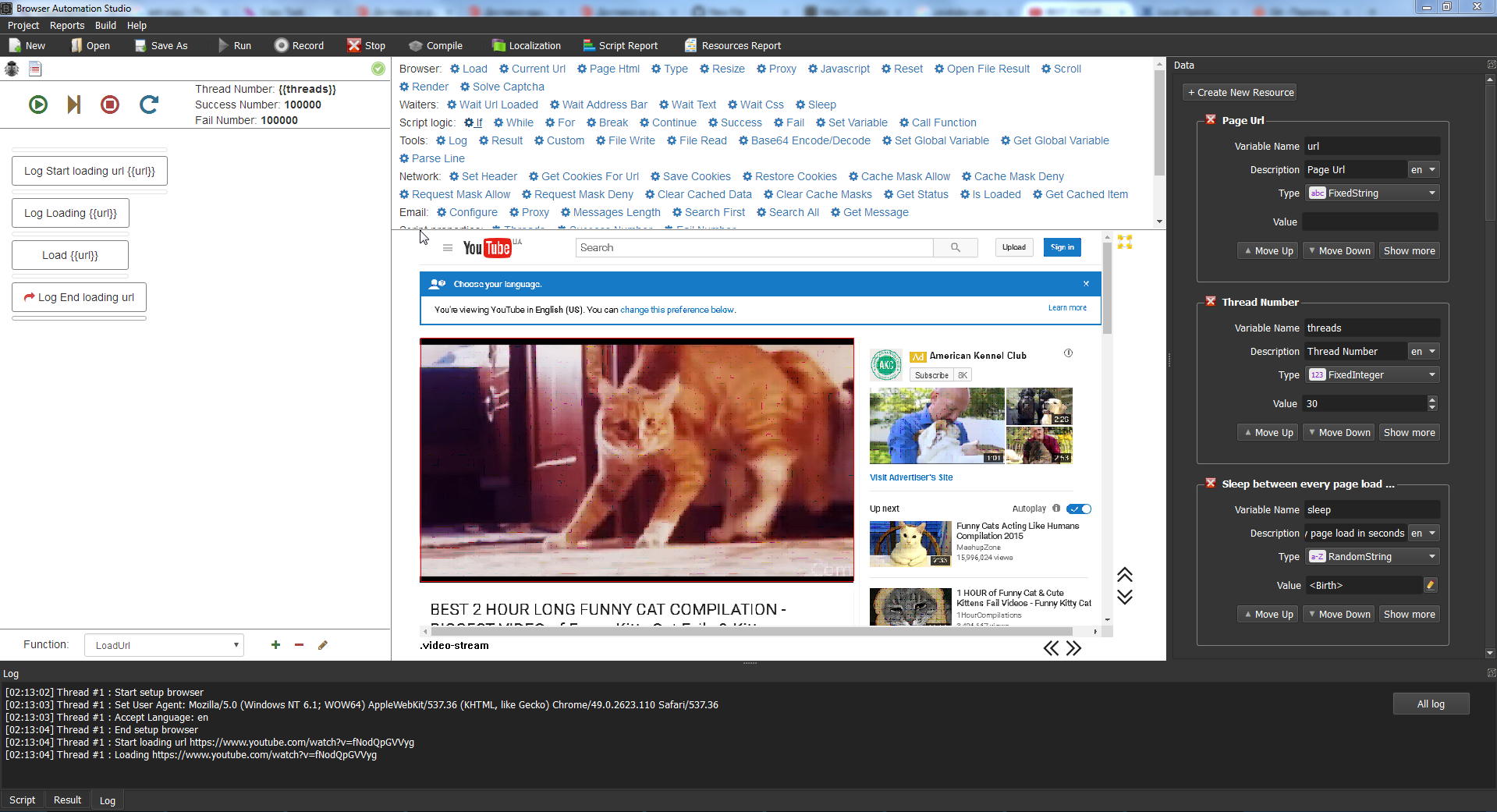Image resolution: width=1497 pixels, height=812 pixels.
Task: Click the Log End loading url block
Action: coord(79,297)
